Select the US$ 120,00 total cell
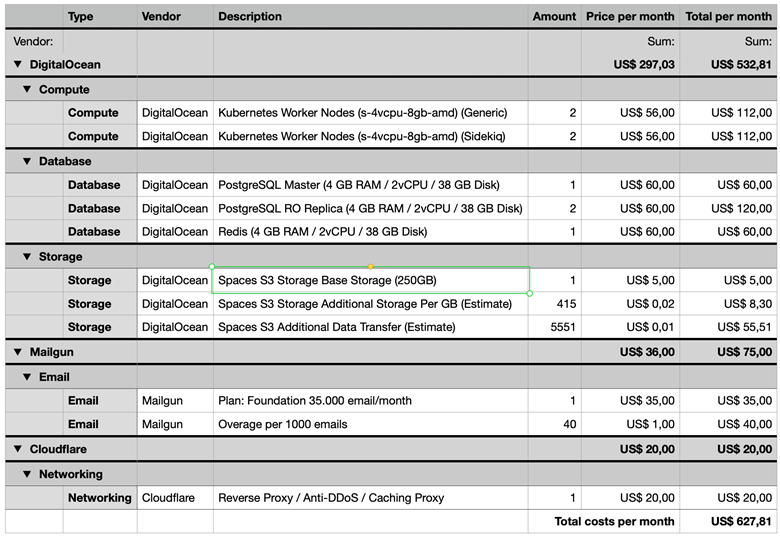Screen dimensions: 780x536 (x=728, y=209)
